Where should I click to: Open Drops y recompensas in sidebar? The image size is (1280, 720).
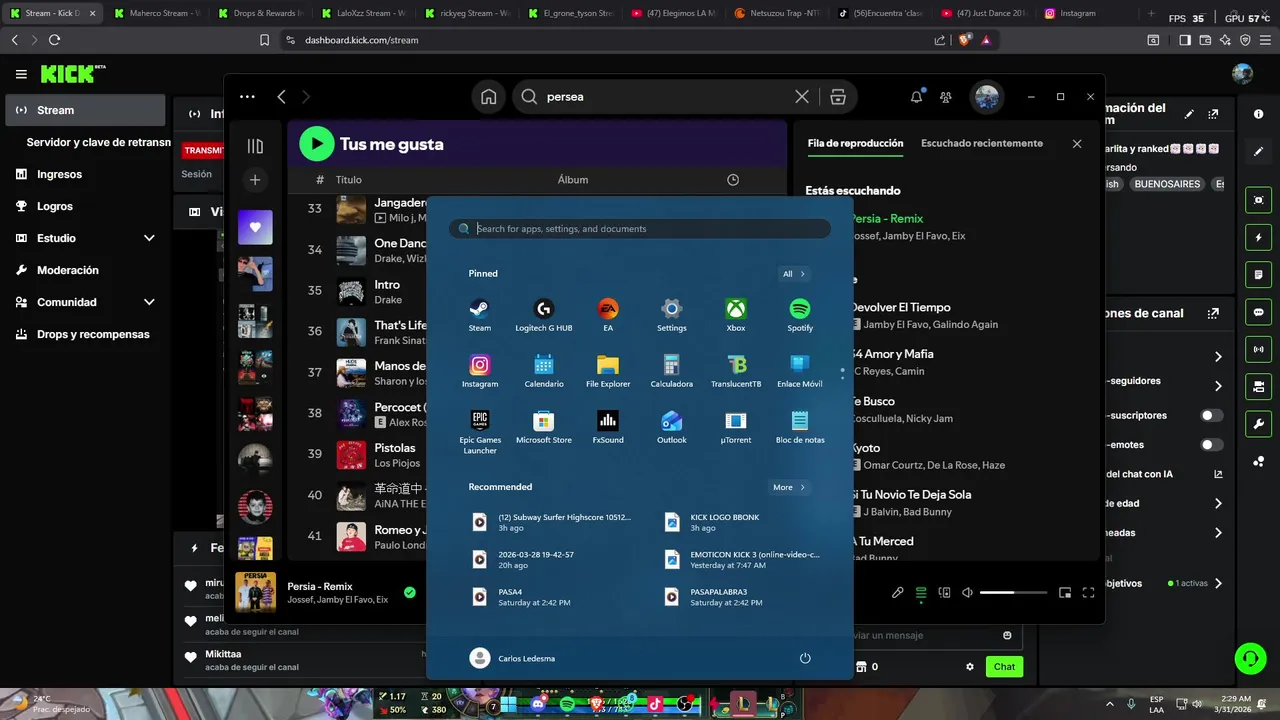(x=85, y=334)
